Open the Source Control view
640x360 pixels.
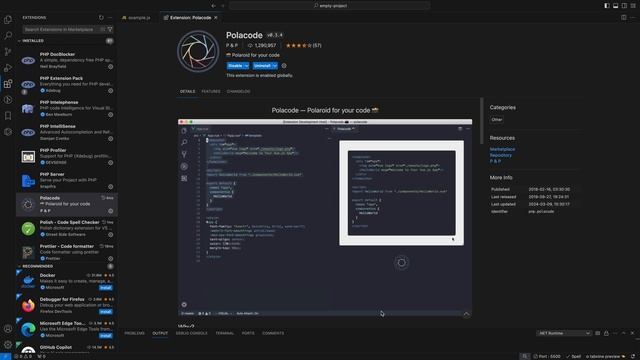pyautogui.click(x=8, y=51)
